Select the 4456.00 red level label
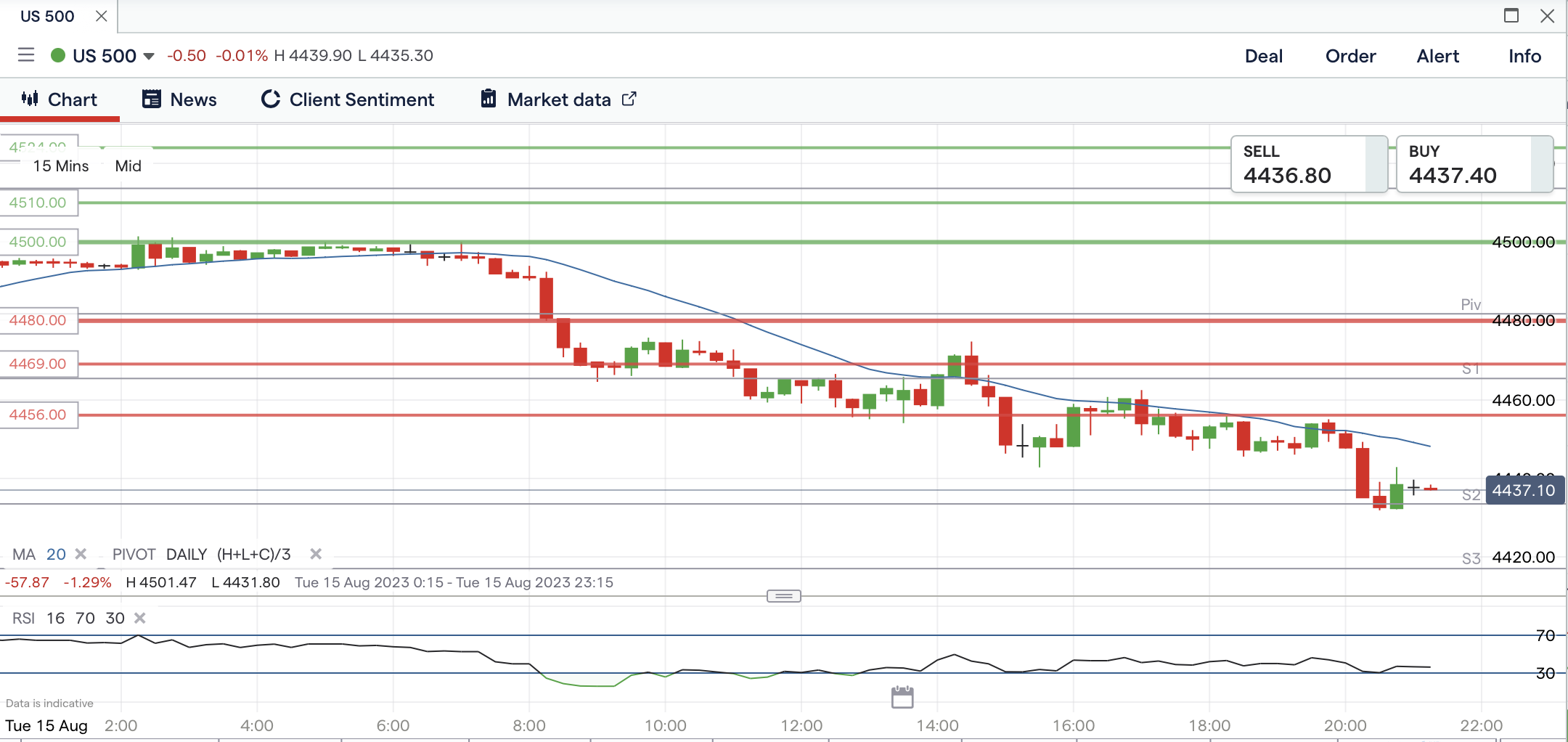This screenshot has width=1568, height=742. pos(38,415)
